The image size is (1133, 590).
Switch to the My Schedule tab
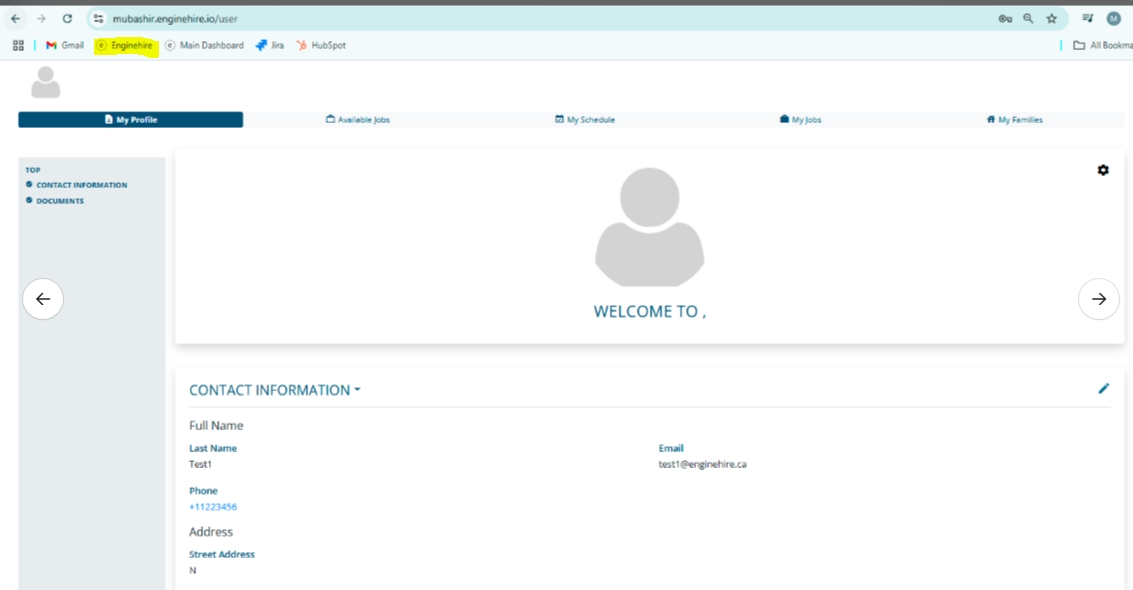pos(585,120)
